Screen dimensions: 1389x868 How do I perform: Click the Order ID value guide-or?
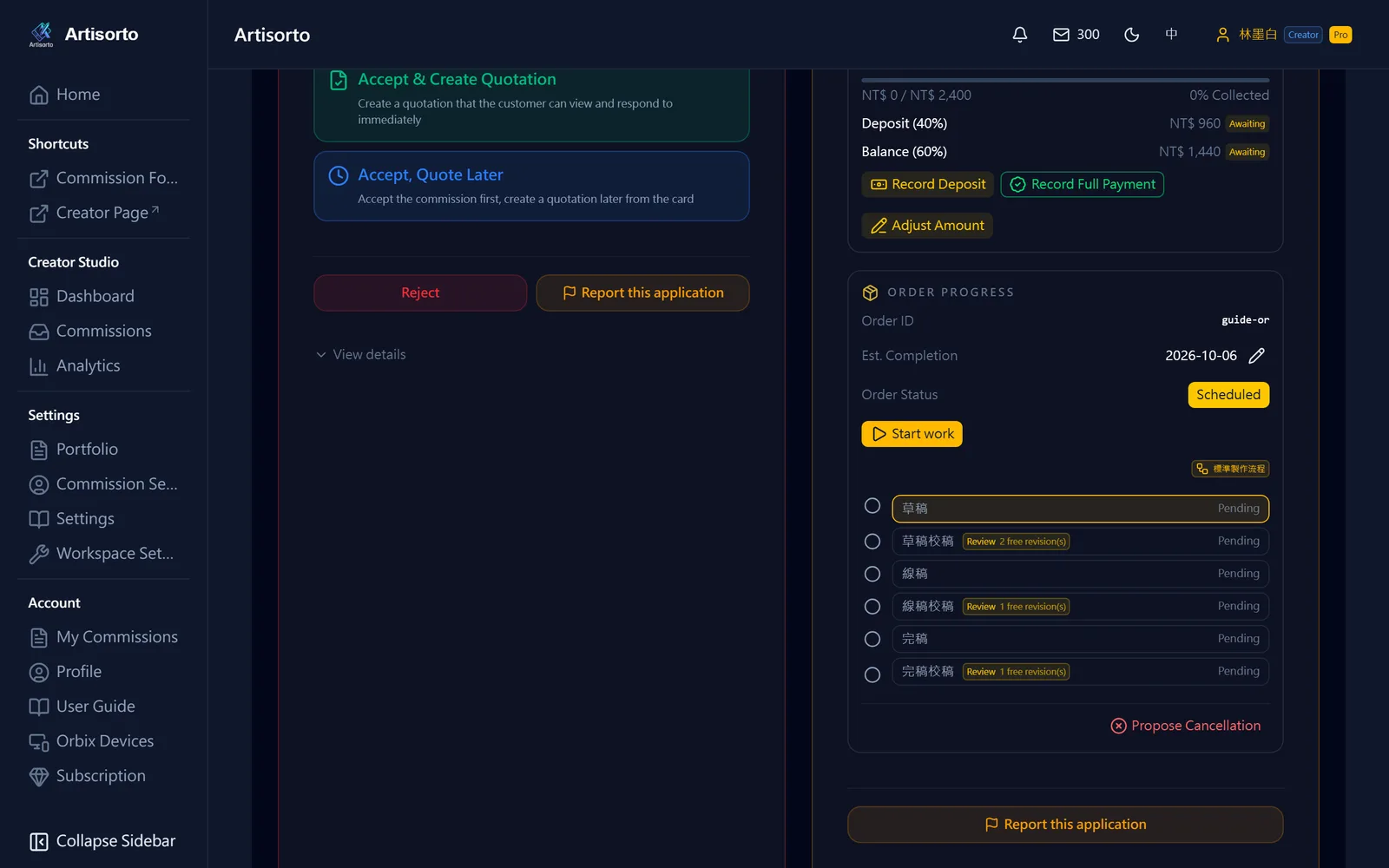pyautogui.click(x=1245, y=320)
